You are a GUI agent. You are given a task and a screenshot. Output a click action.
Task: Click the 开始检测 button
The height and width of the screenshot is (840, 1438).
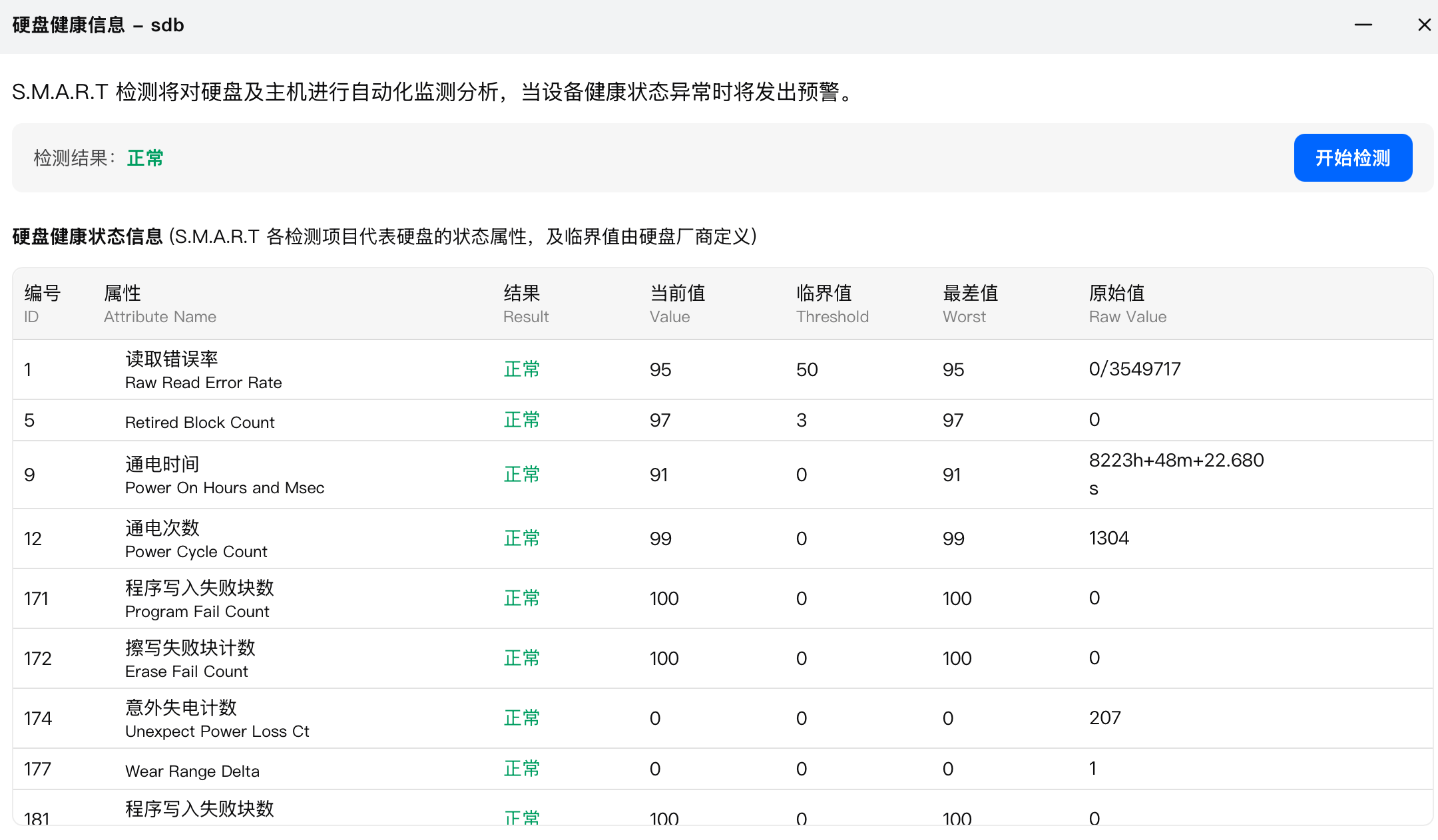pos(1353,158)
